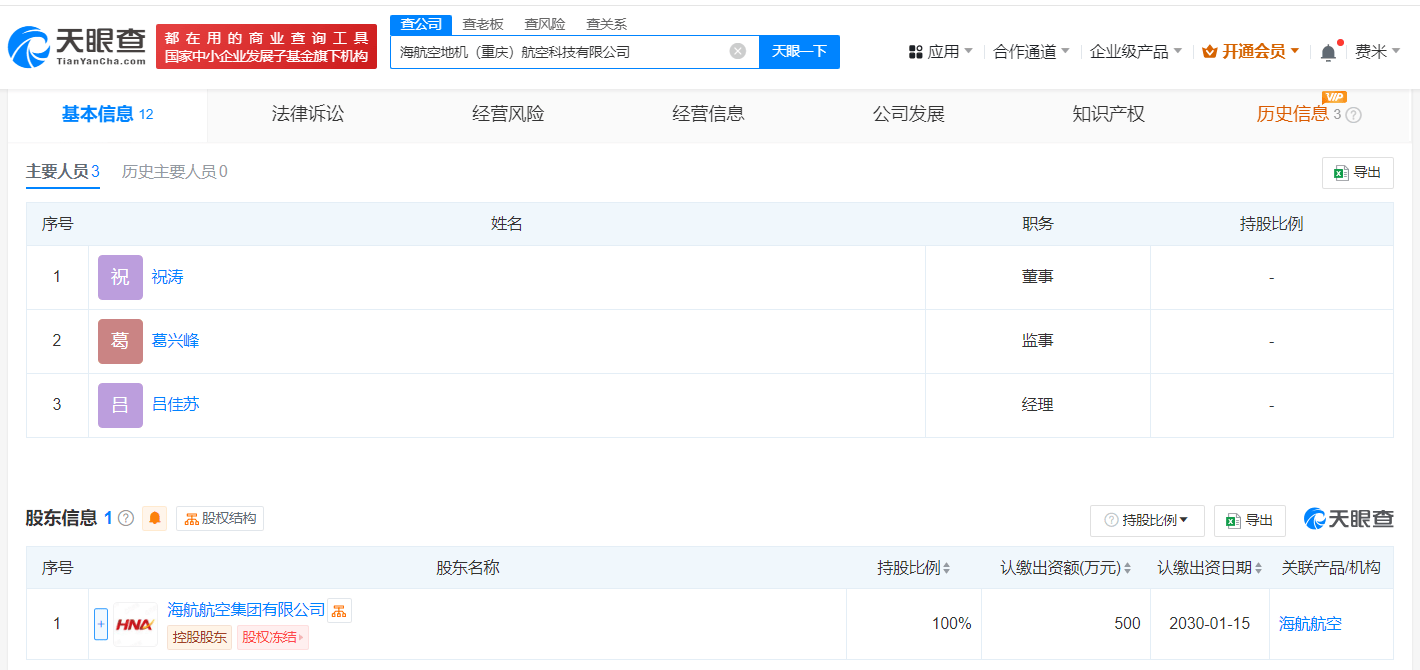Sort by 认缴出资日期 column
This screenshot has height=670, width=1420.
click(x=1210, y=568)
